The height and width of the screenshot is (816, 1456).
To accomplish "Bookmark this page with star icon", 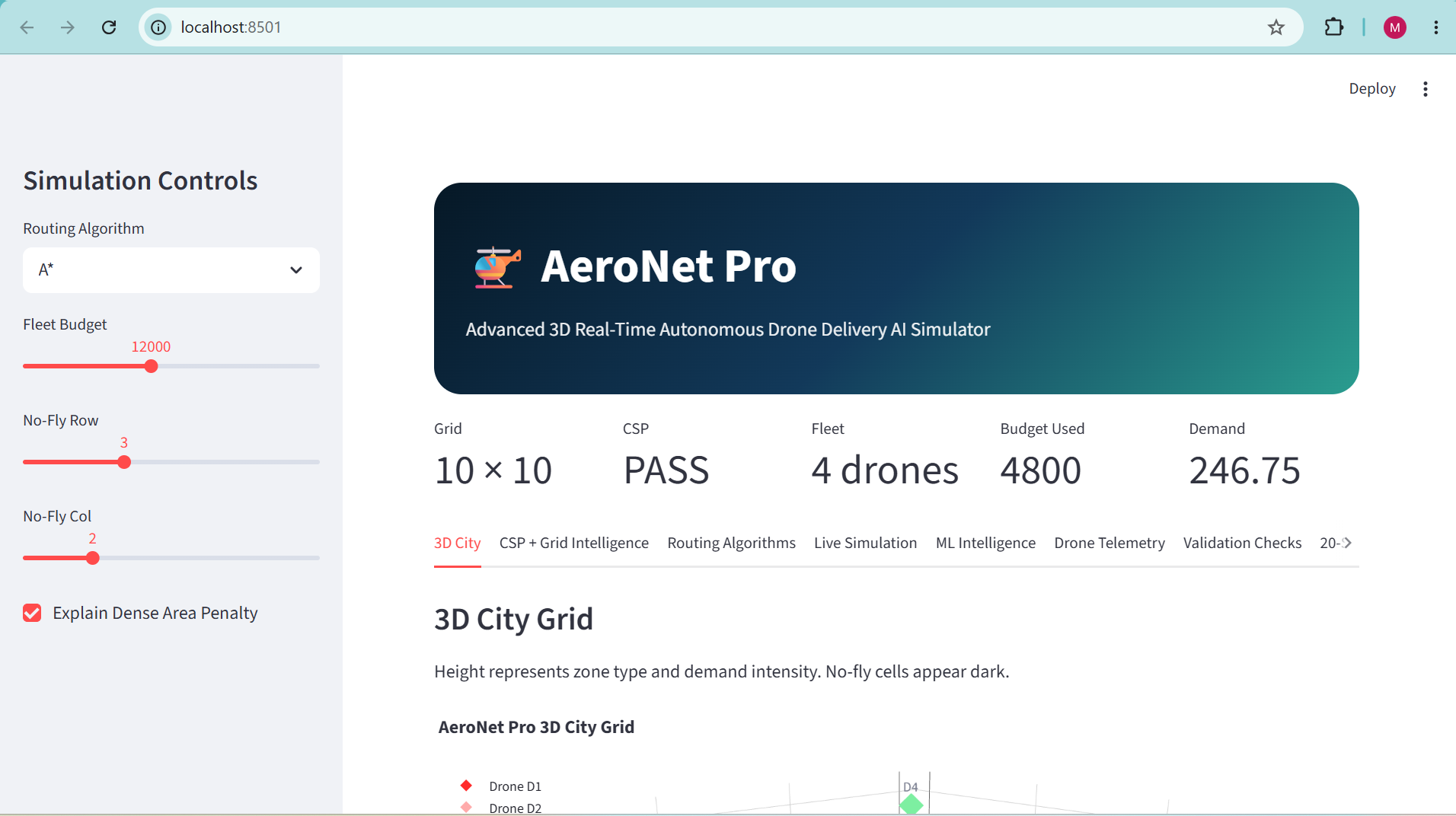I will click(1276, 27).
